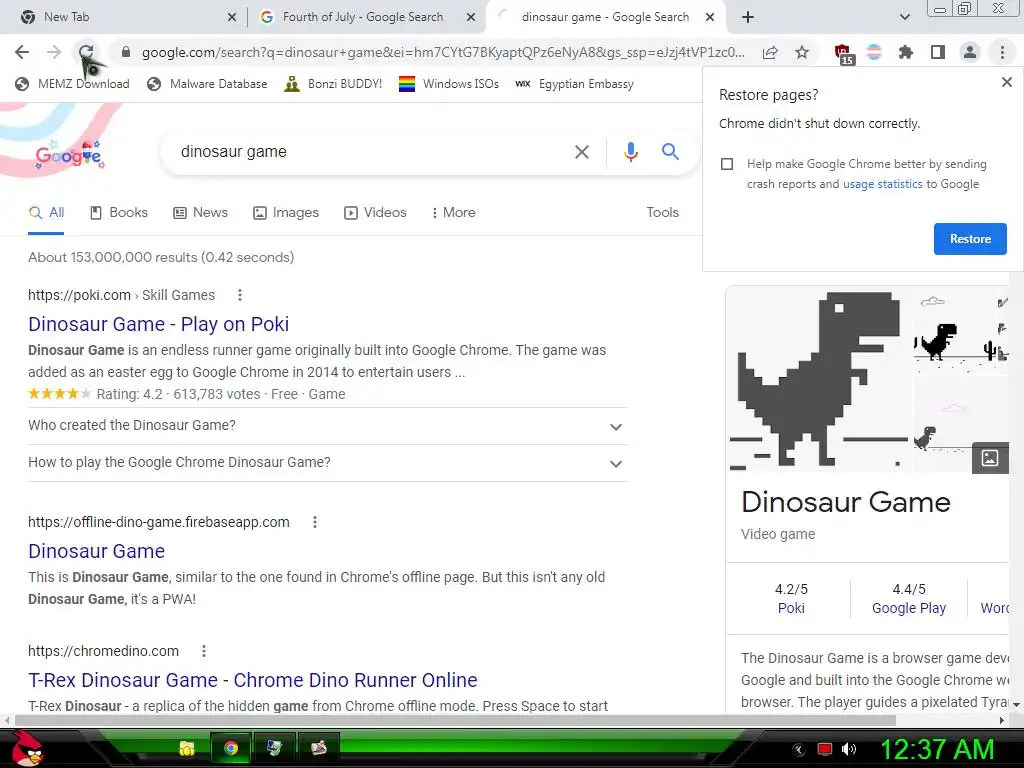Select the Videos search filter
The image size is (1024, 768).
click(x=376, y=212)
